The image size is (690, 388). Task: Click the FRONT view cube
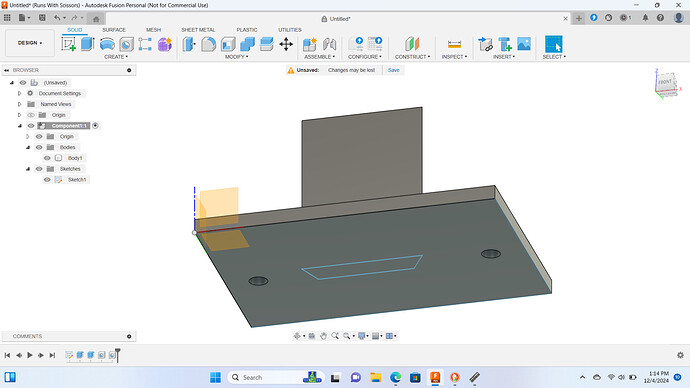[665, 82]
